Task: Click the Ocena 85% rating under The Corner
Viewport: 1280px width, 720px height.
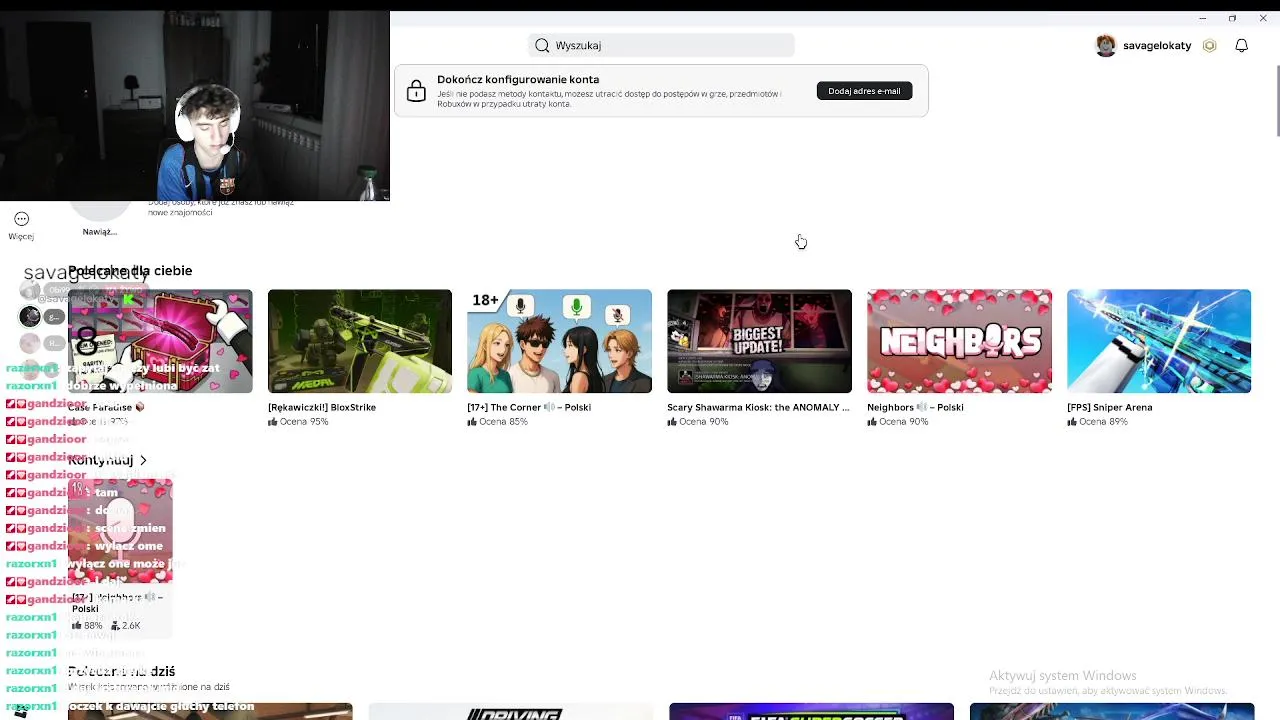Action: [497, 422]
